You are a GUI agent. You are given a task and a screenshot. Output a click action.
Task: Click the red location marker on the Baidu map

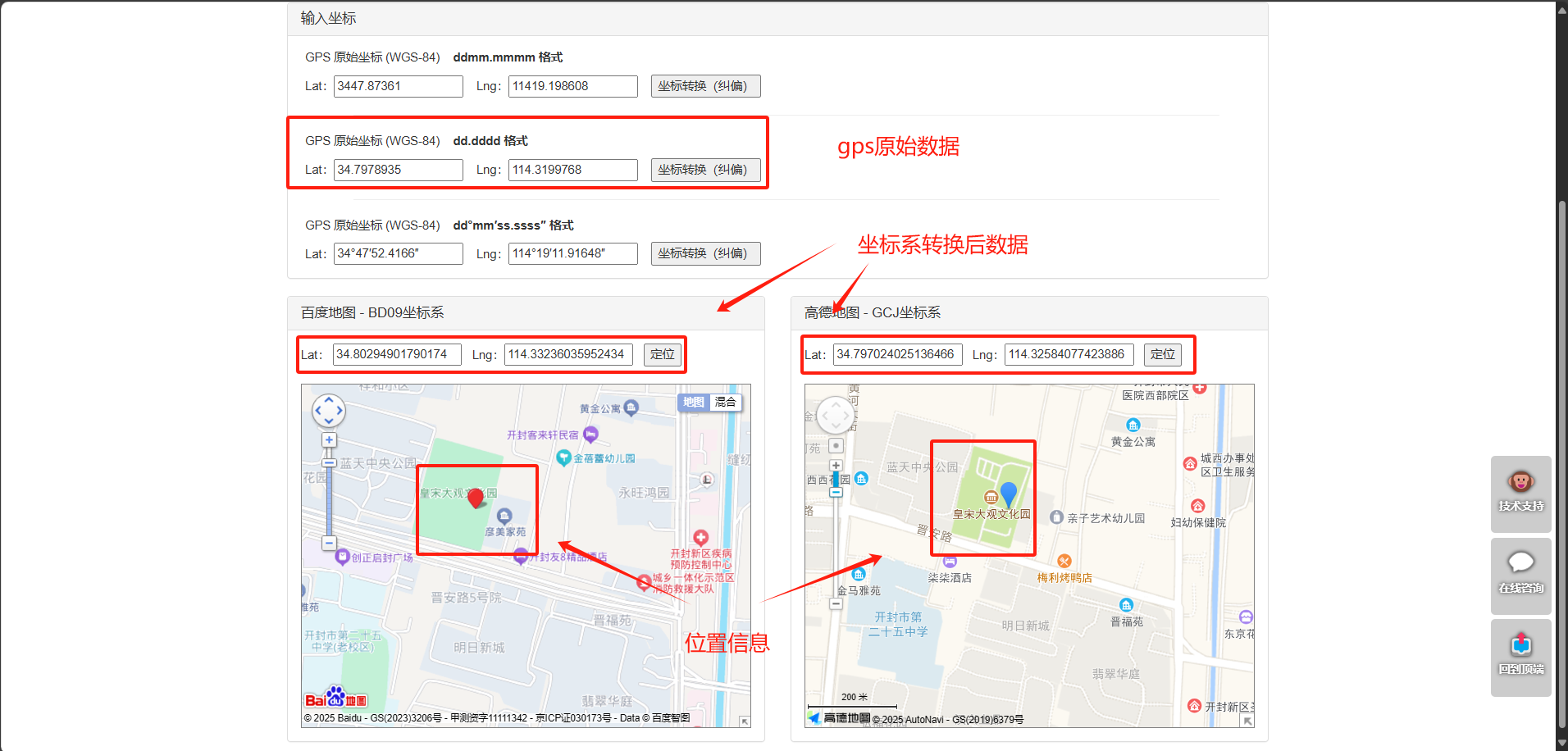coord(475,498)
